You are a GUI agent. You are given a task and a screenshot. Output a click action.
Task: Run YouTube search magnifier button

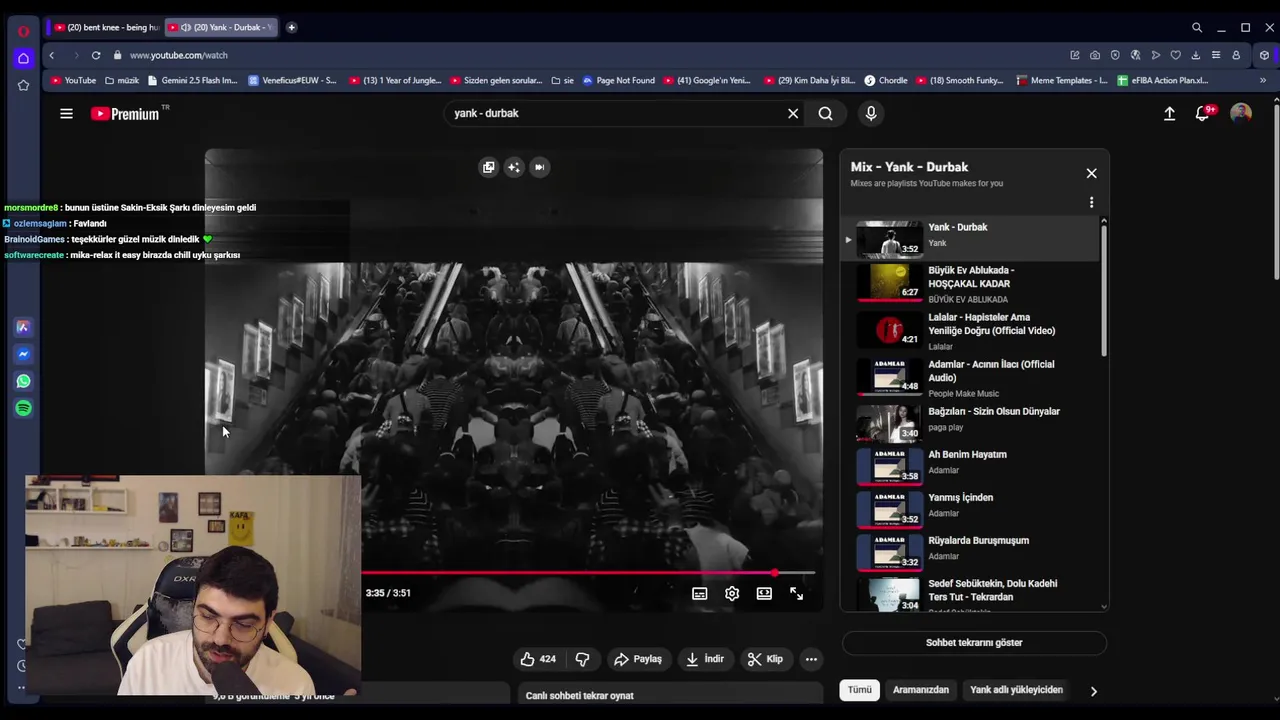pos(825,113)
